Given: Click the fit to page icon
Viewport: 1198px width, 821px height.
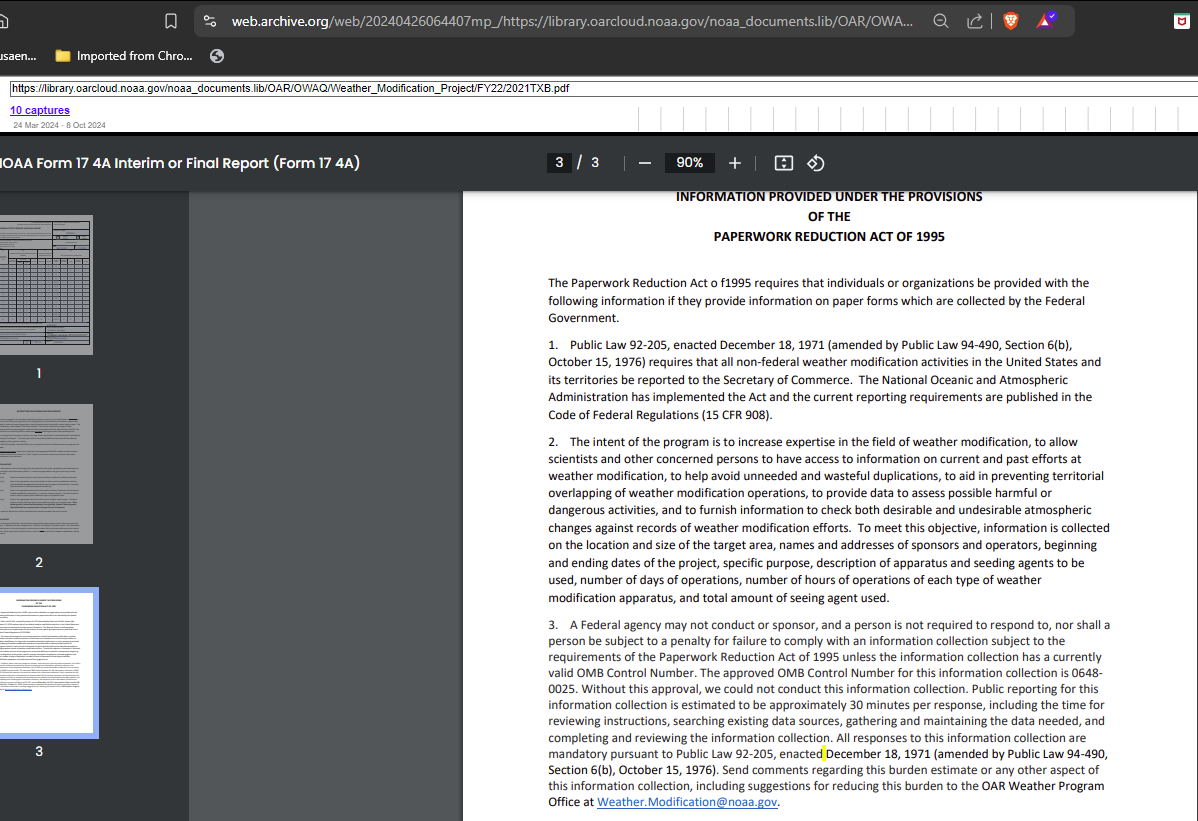Looking at the screenshot, I should pos(783,163).
